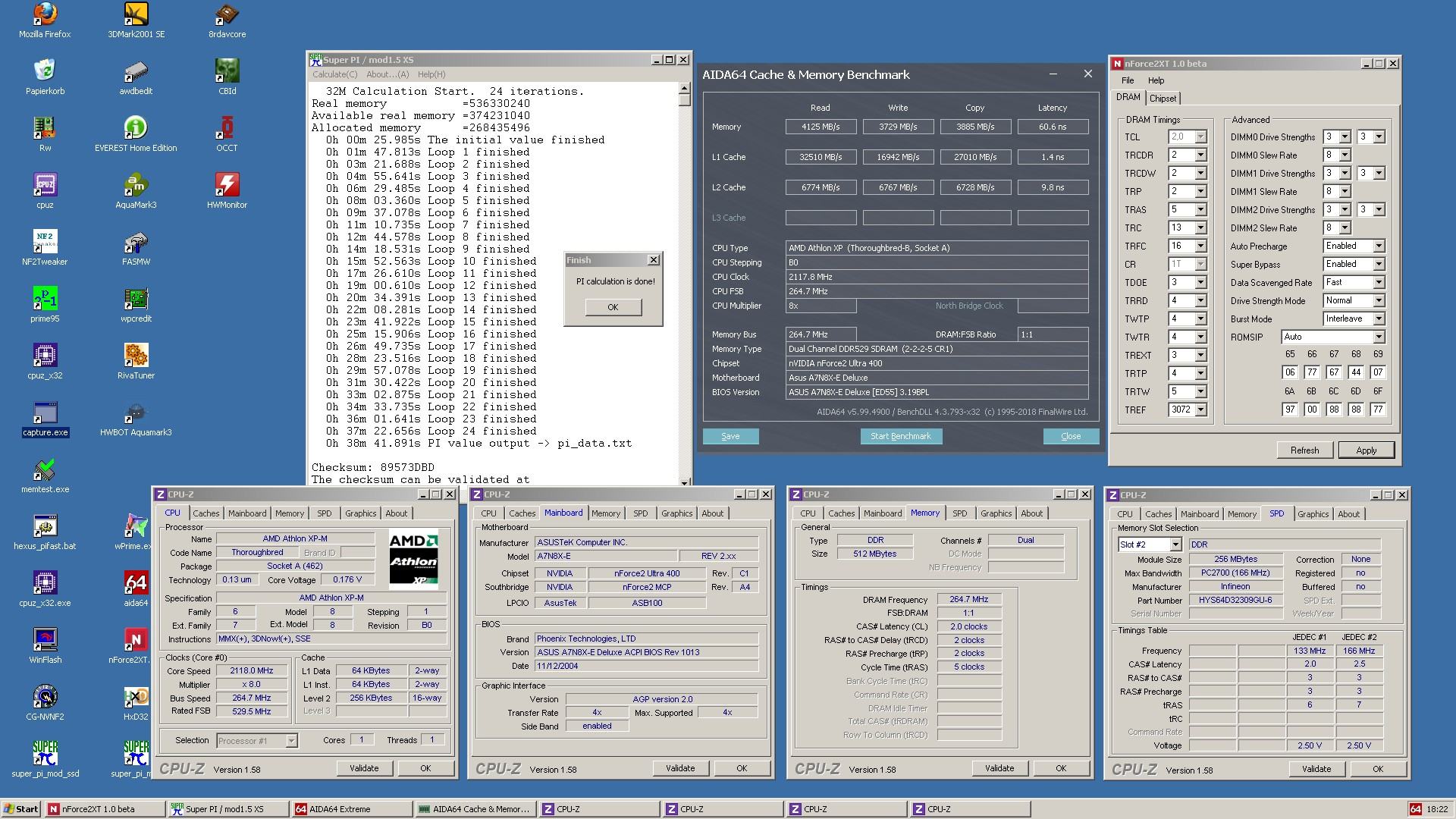Click Memory Read 4125 MB/s result

821,127
